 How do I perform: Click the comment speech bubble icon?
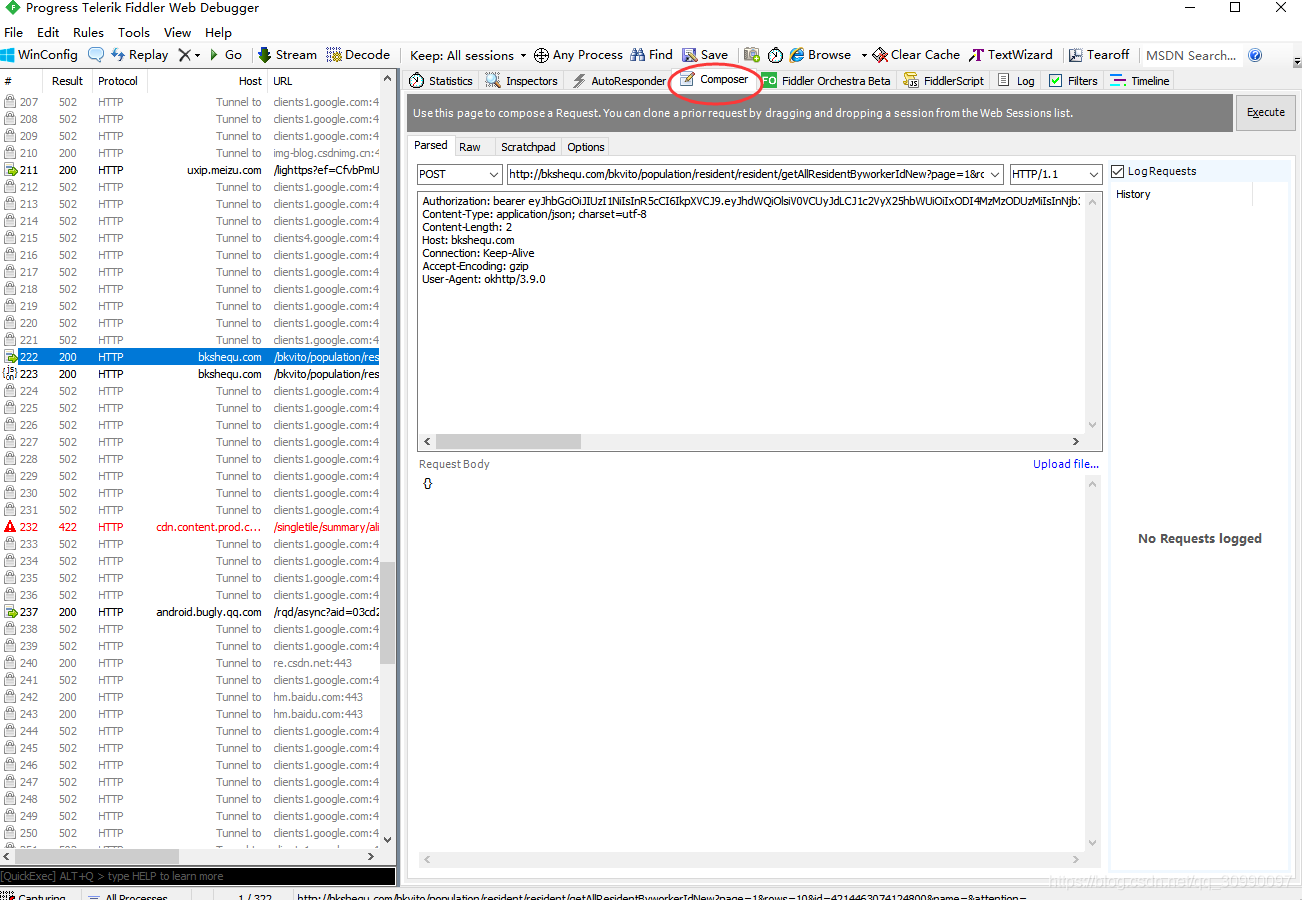click(x=96, y=55)
